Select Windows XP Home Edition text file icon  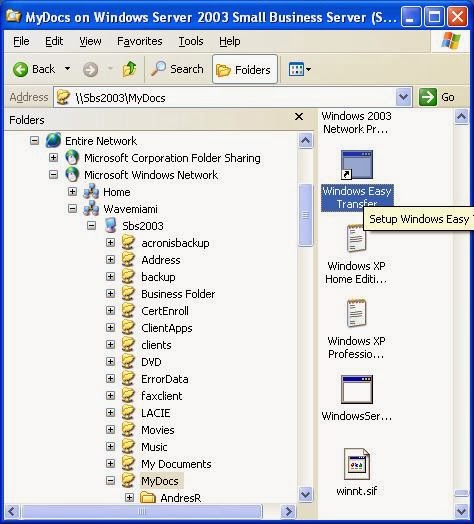click(356, 239)
